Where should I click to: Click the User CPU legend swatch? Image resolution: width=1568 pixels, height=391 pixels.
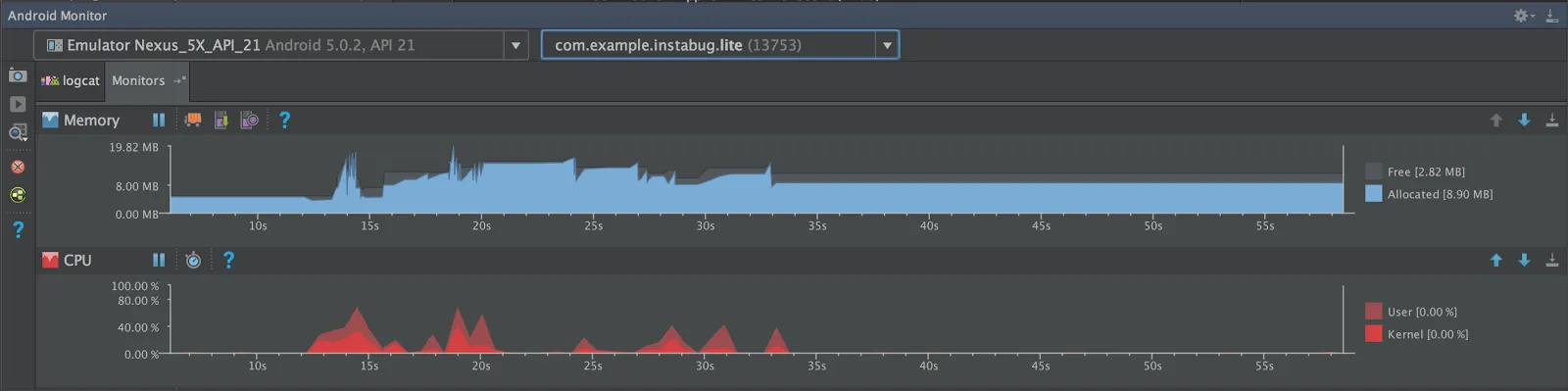(1374, 312)
